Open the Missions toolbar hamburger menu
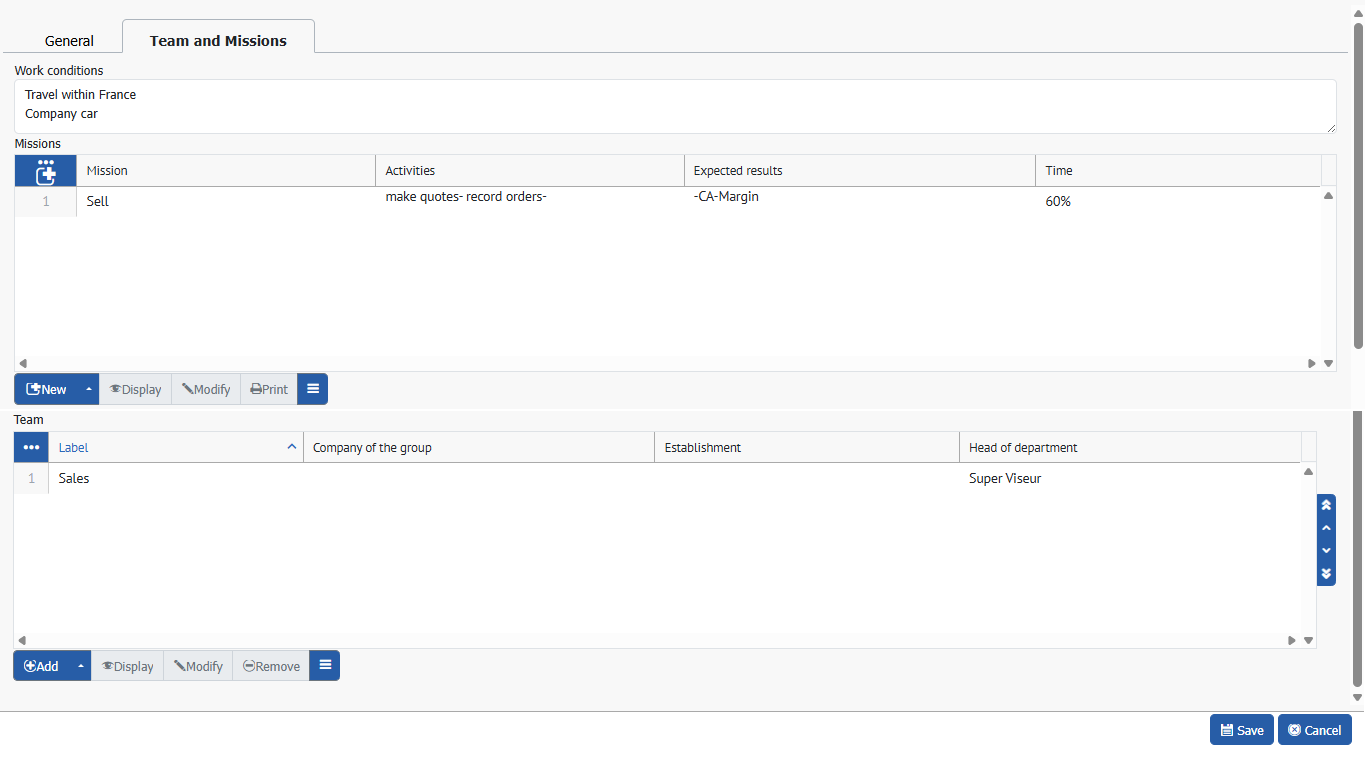Screen dimensions: 1365x758 click(x=313, y=389)
